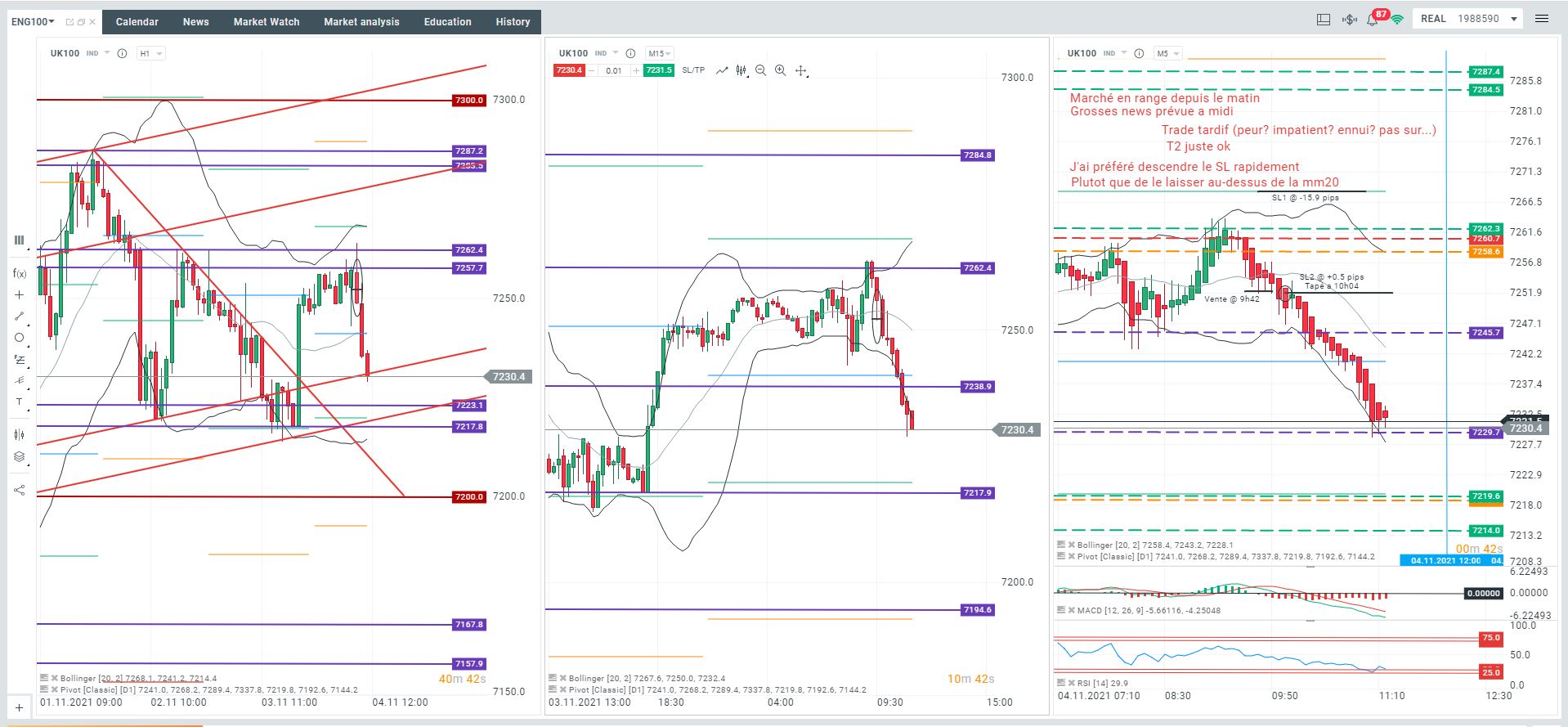
Task: Remove the RSI indicator on the M5 chart
Action: point(1071,683)
